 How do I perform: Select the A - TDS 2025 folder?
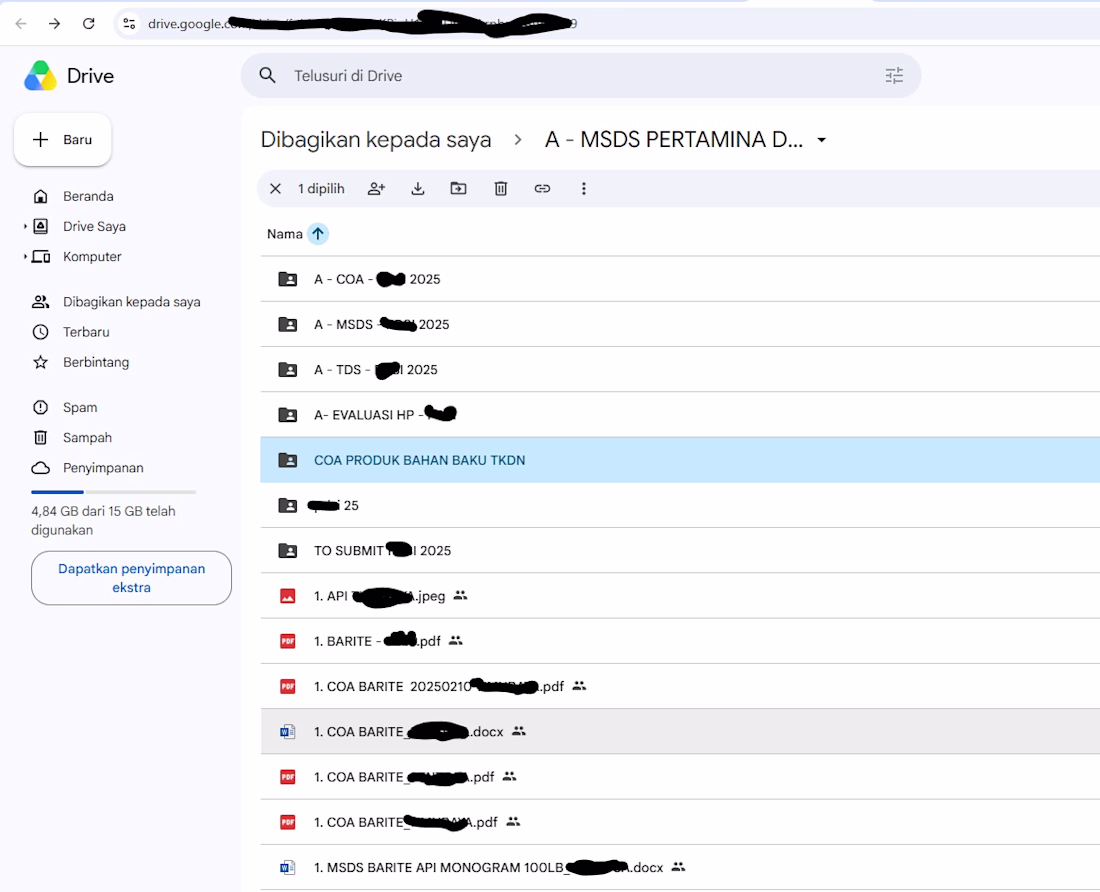[680, 370]
